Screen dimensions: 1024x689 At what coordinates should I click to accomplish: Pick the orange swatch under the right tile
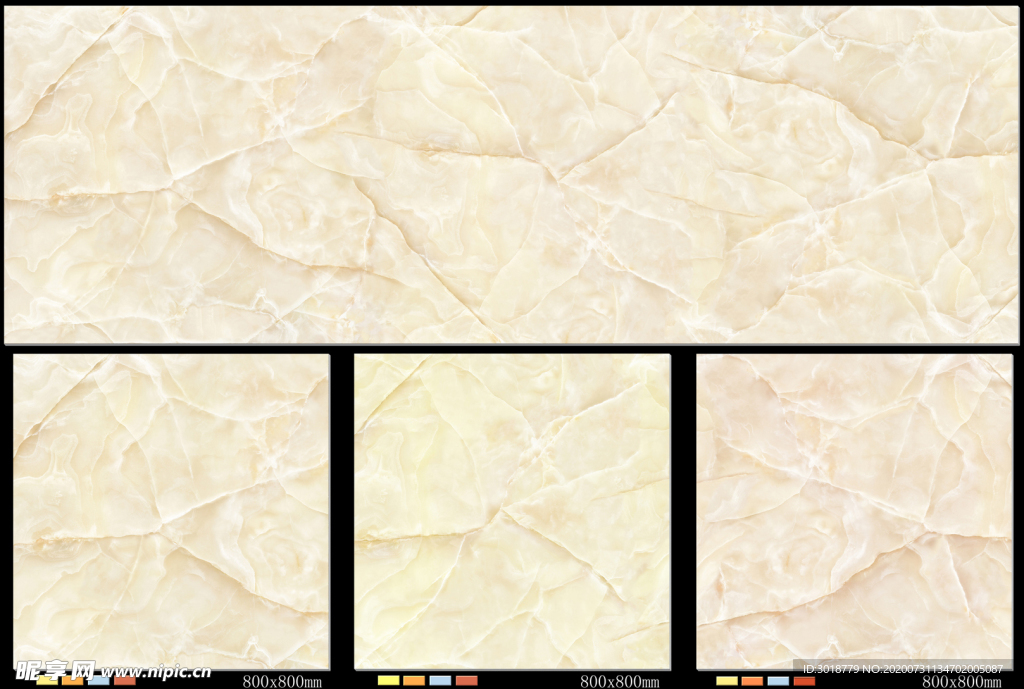752,681
